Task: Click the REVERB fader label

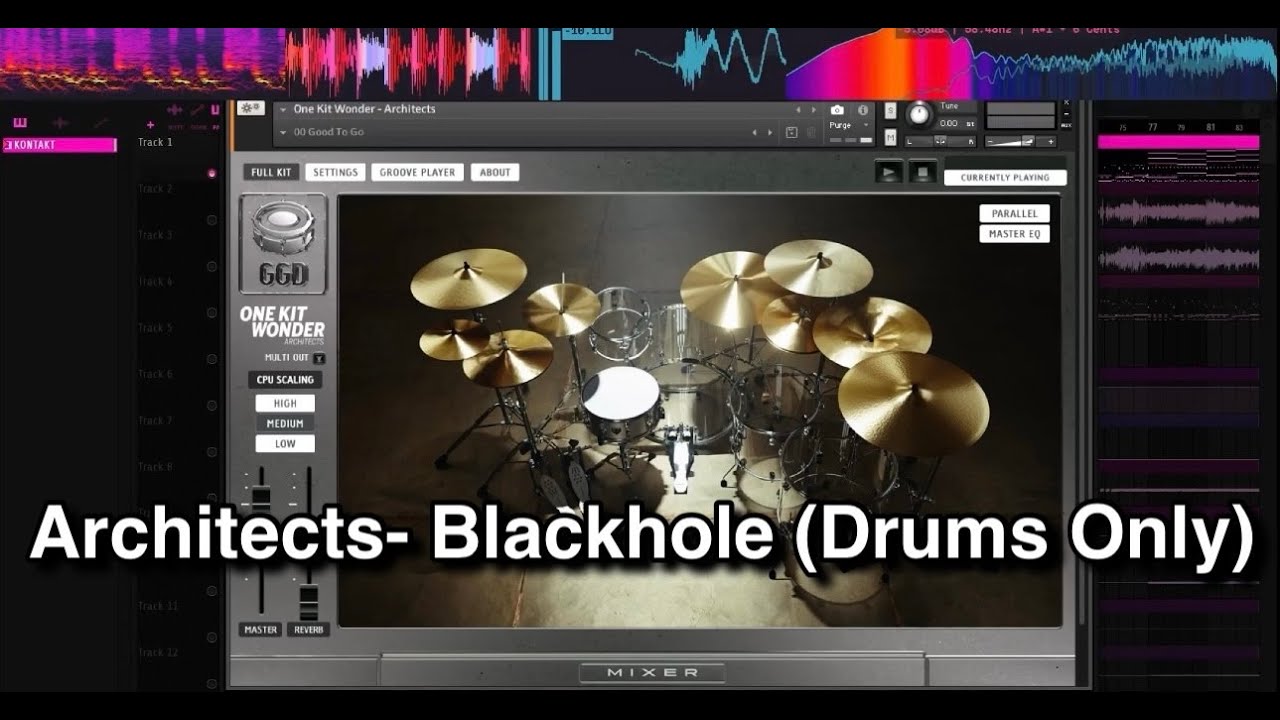Action: pyautogui.click(x=308, y=629)
